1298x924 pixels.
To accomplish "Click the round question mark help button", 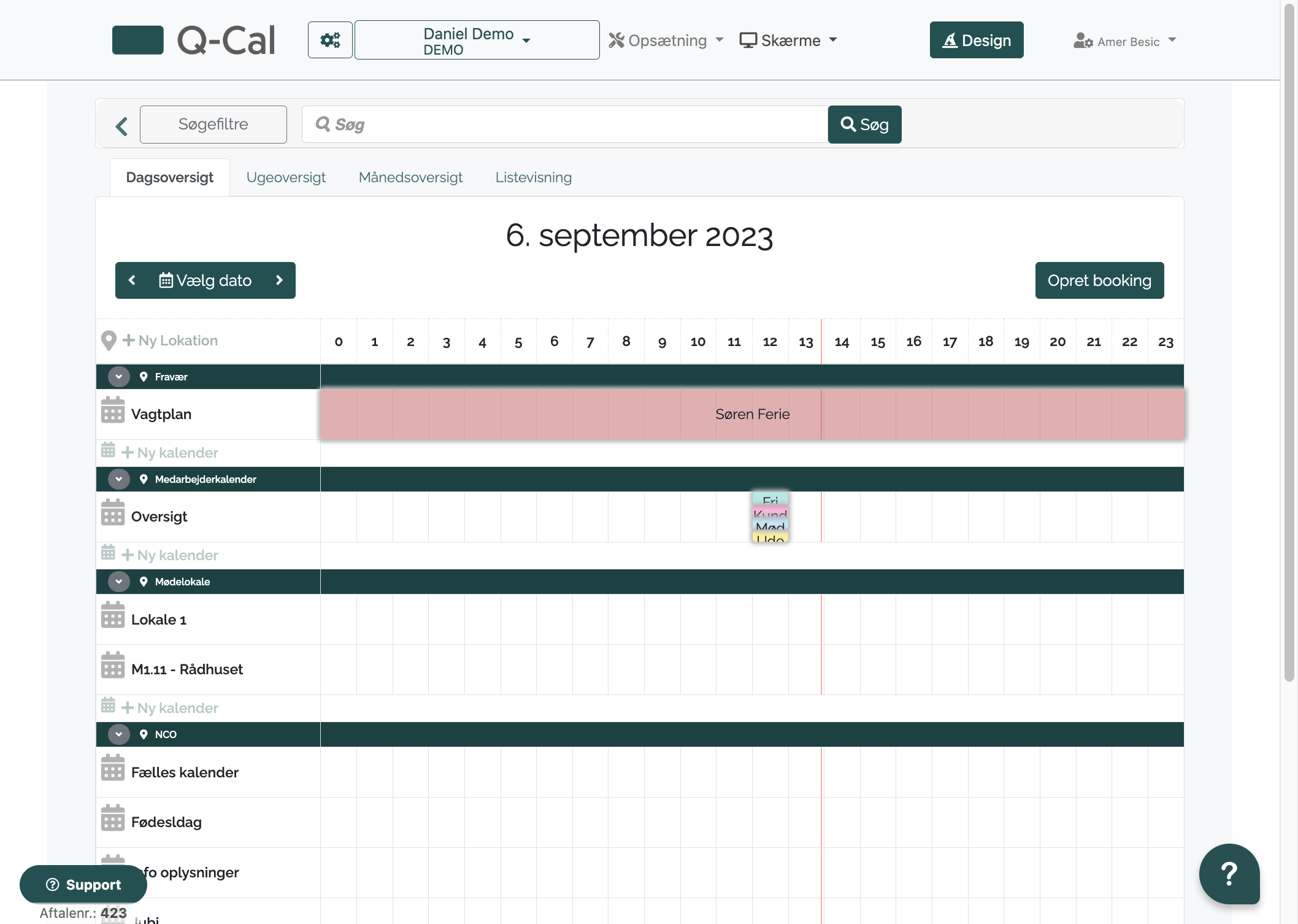I will click(x=1229, y=874).
